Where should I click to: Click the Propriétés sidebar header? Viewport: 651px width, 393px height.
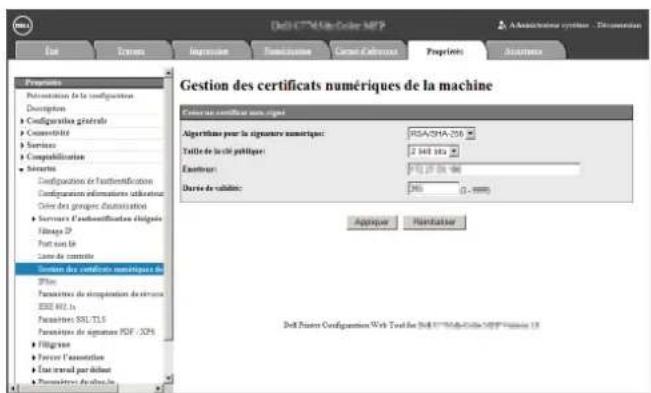point(89,83)
